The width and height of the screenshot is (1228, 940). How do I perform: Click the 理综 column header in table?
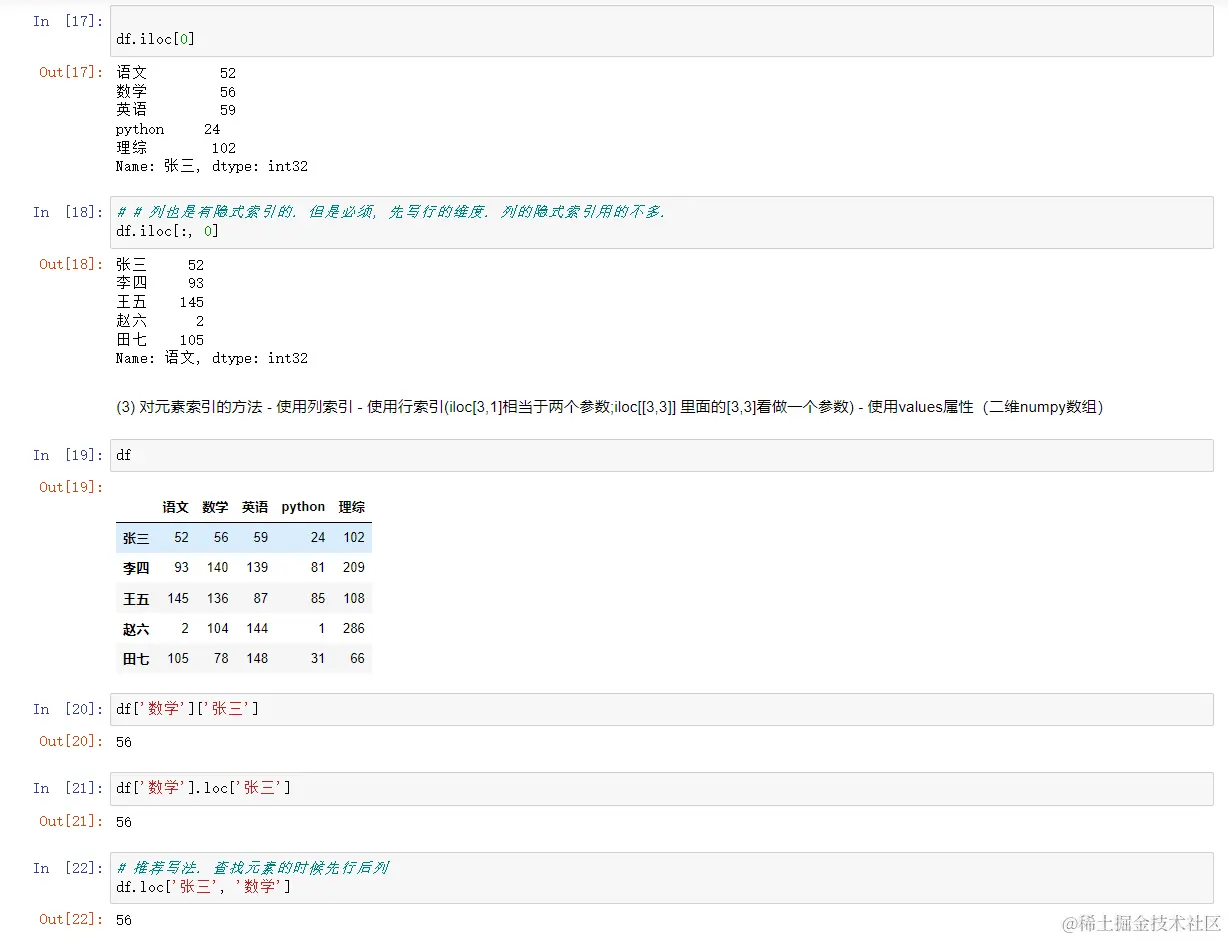tap(352, 507)
